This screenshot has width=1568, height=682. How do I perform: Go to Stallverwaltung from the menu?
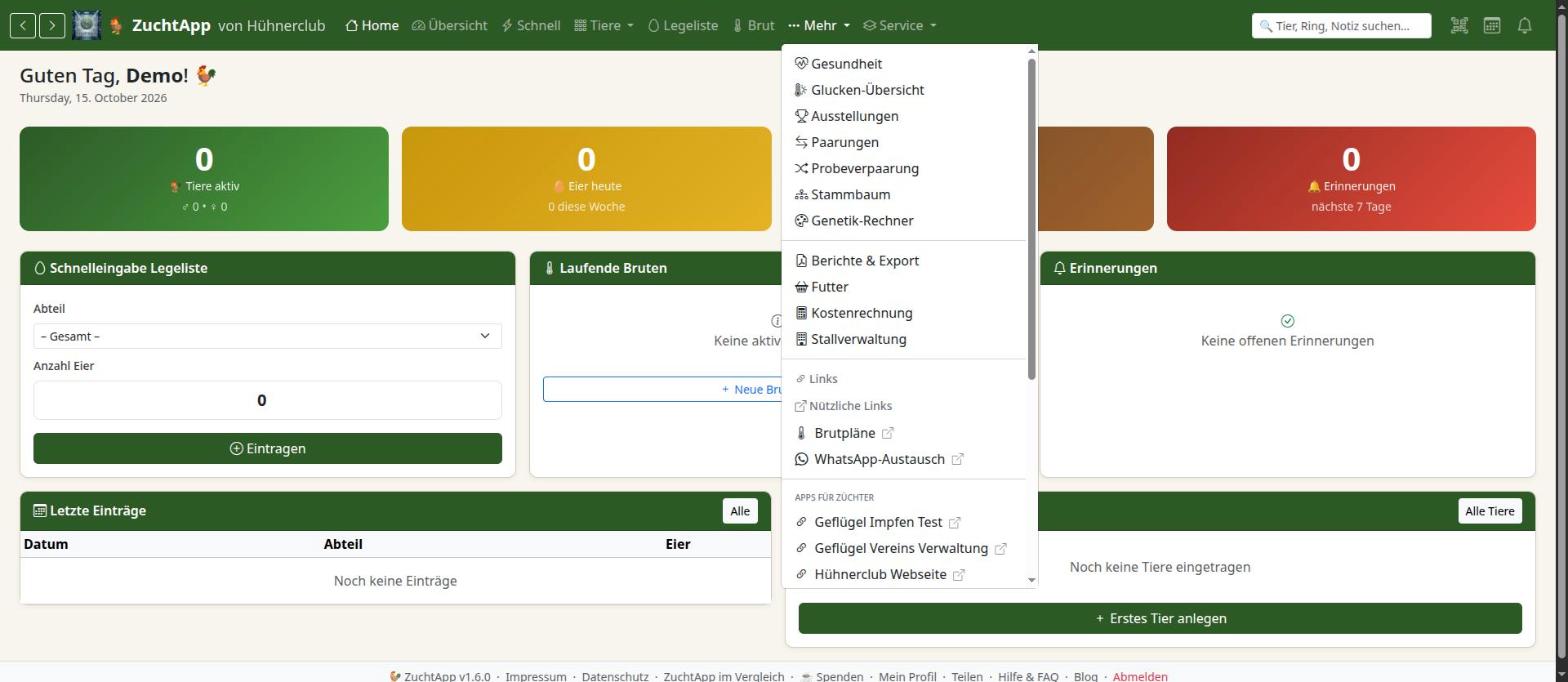coord(905,339)
